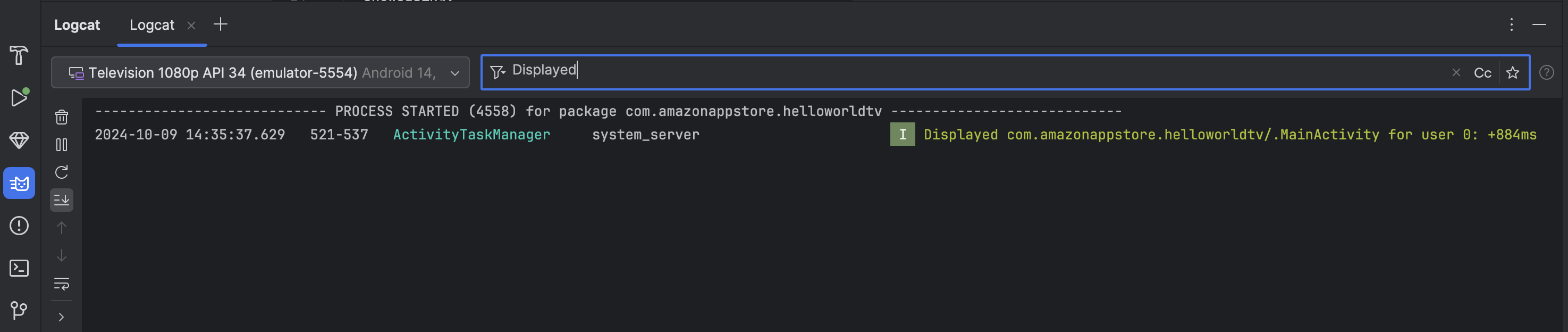Select the Logcat cat icon in the sidebar
This screenshot has height=332, width=1568.
19,184
